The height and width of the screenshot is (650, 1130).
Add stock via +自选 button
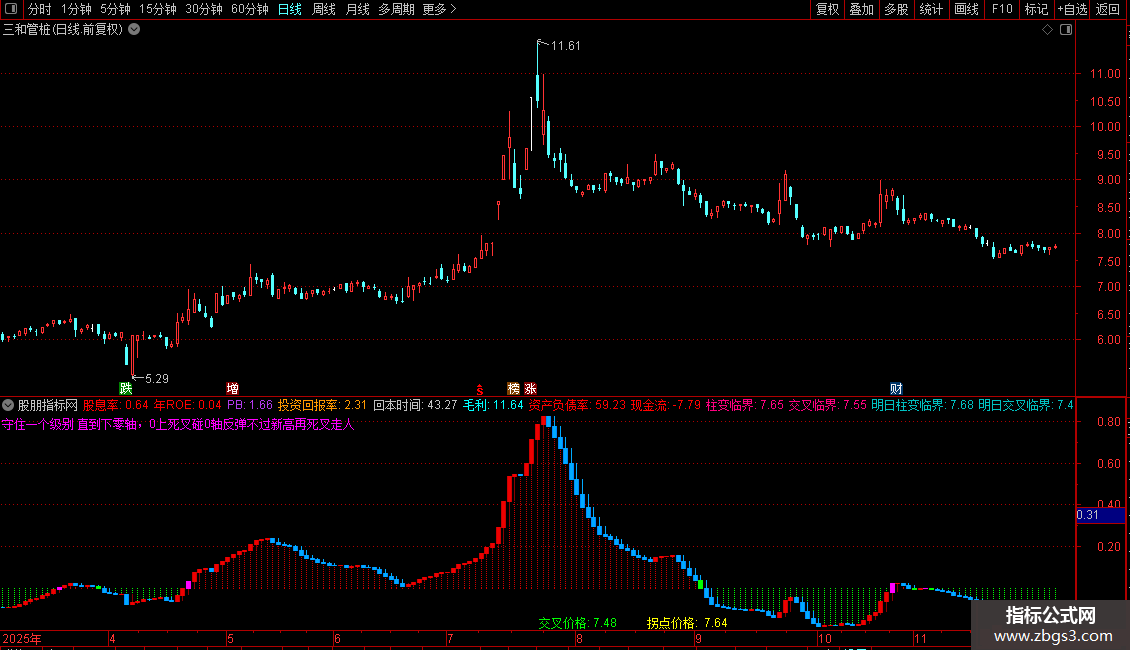1072,9
